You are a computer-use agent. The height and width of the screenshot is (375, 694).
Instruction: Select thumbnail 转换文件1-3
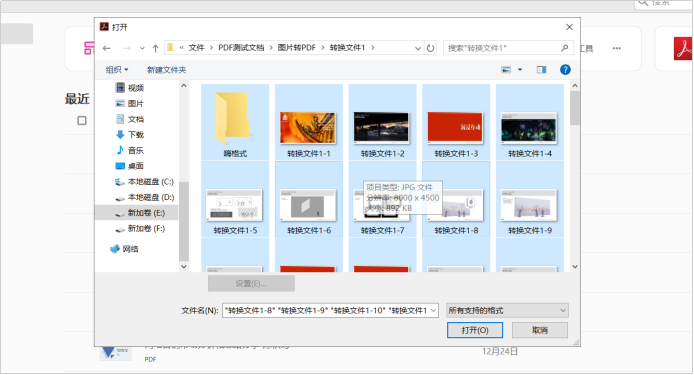tap(455, 128)
